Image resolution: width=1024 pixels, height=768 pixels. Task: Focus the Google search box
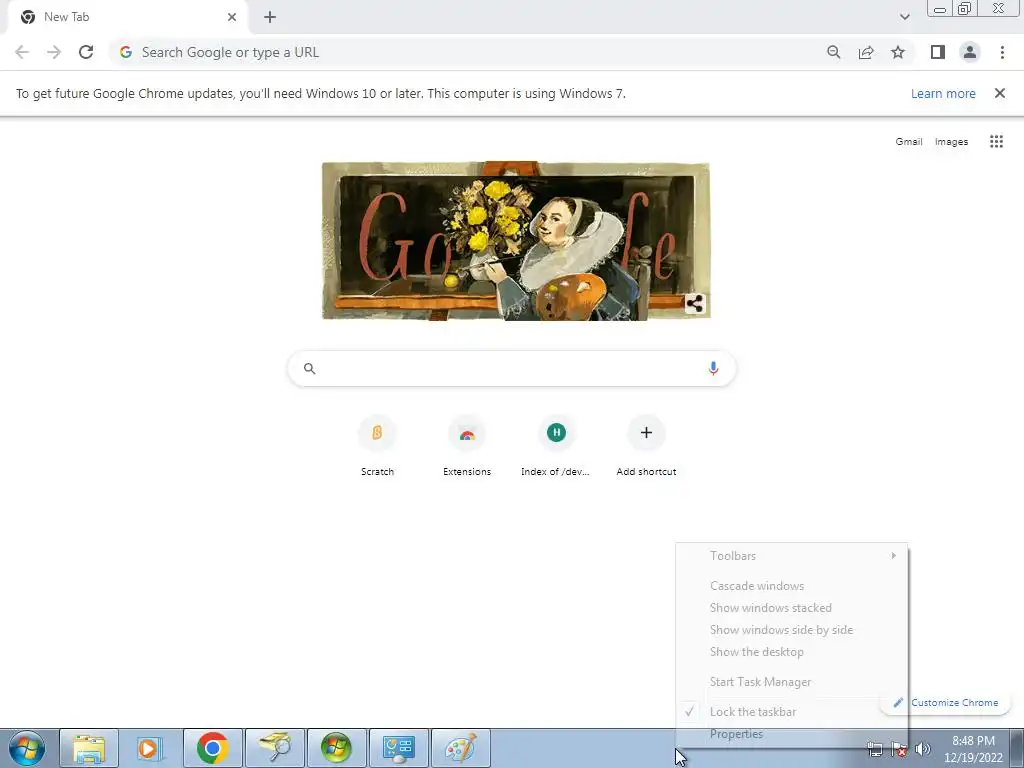click(512, 368)
